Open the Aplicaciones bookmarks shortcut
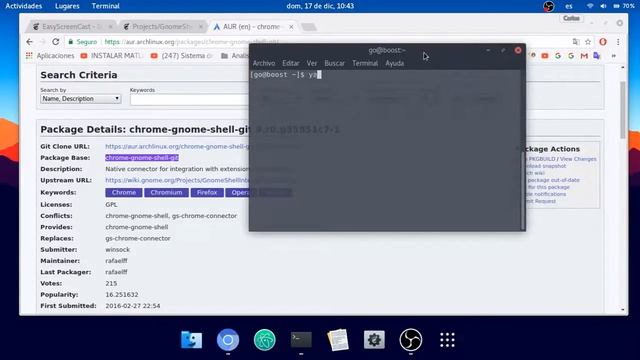The image size is (640, 360). click(50, 56)
